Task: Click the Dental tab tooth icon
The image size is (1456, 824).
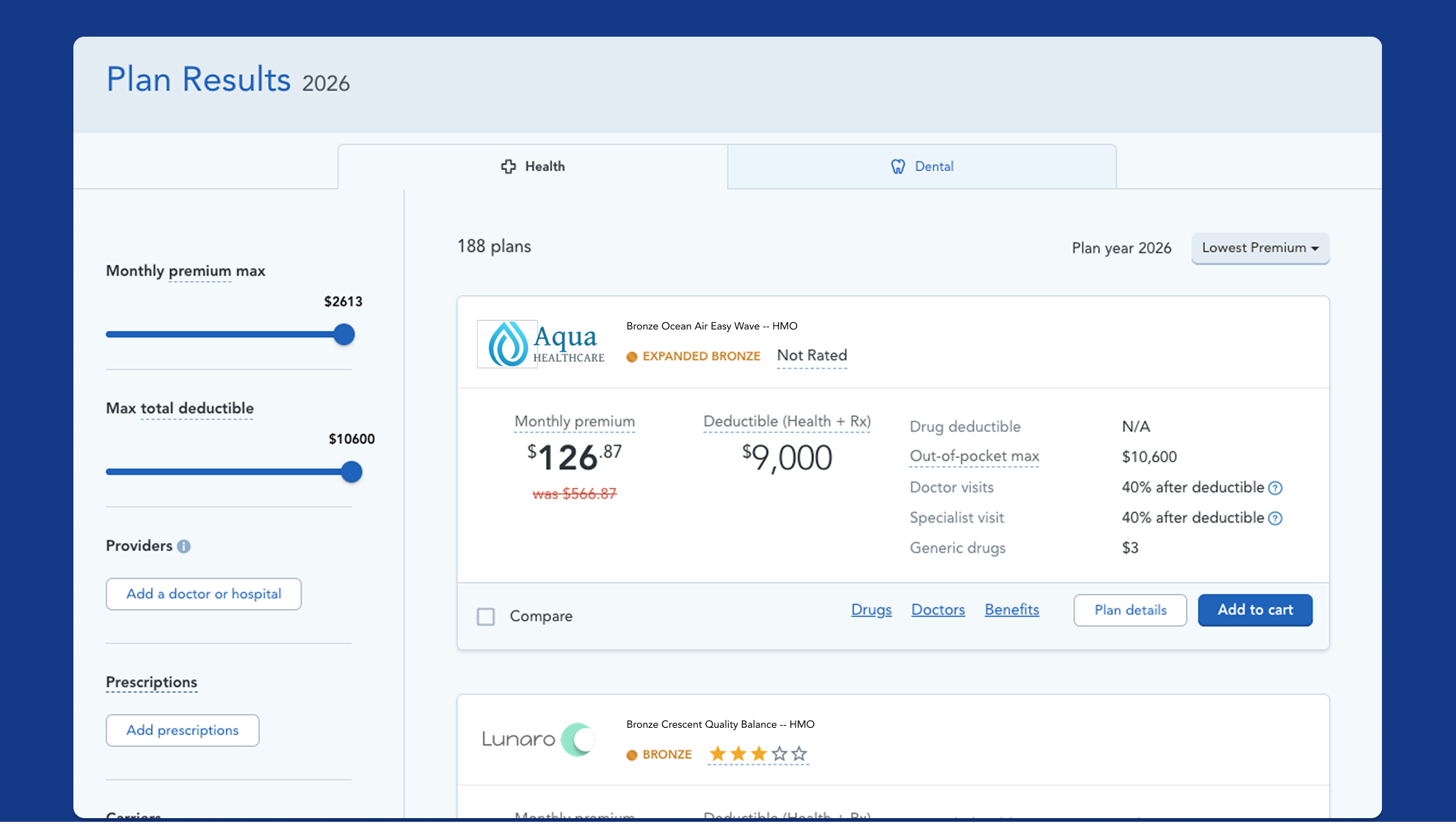Action: (x=898, y=167)
